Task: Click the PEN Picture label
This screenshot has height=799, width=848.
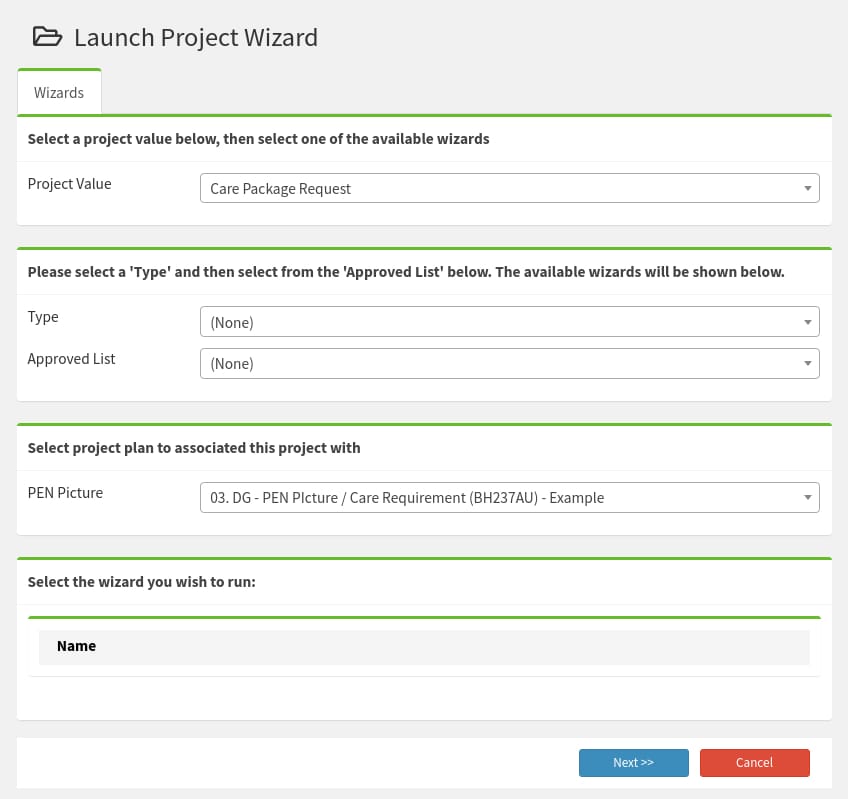Action: (x=64, y=493)
